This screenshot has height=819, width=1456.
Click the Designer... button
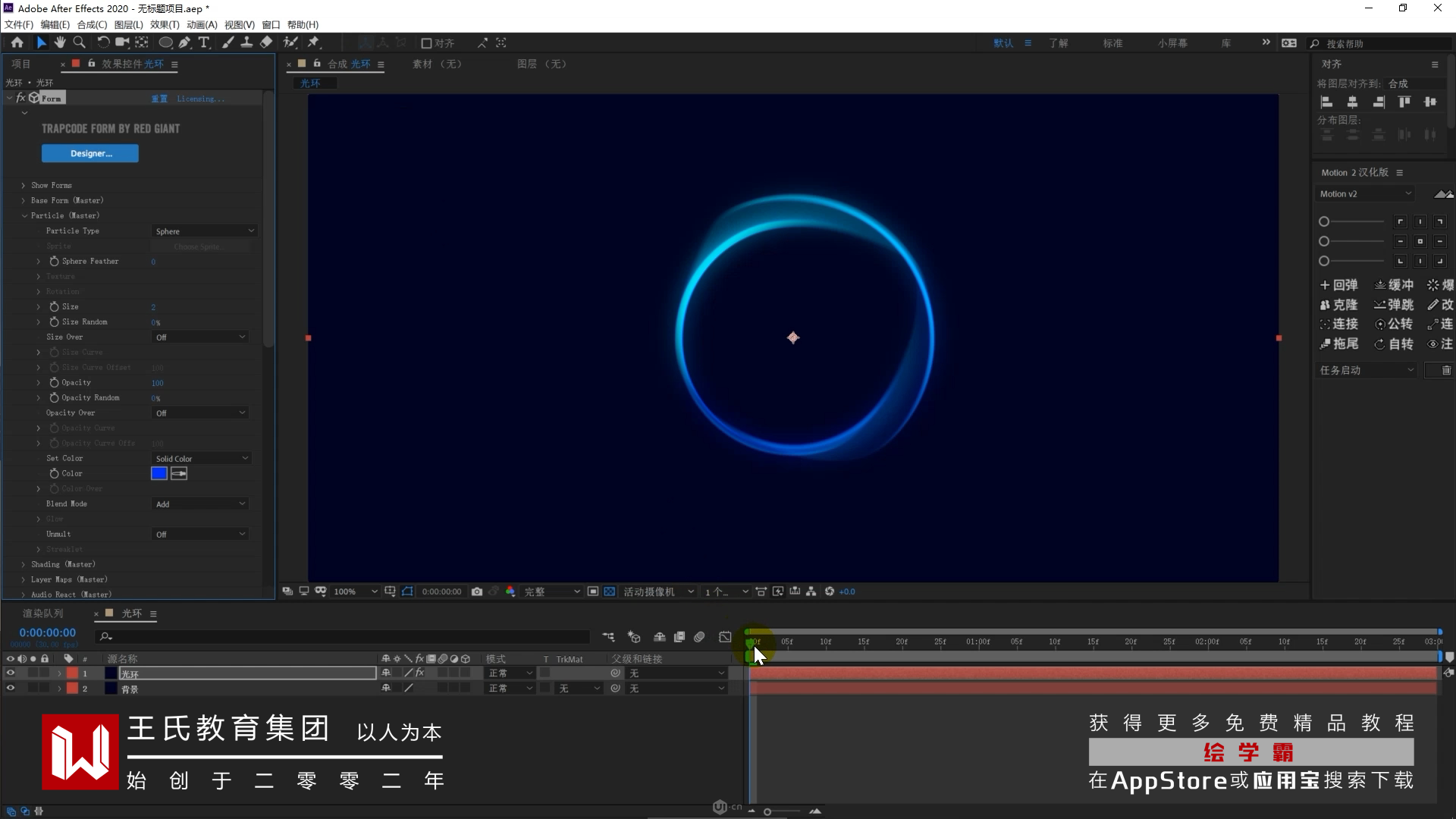[90, 153]
